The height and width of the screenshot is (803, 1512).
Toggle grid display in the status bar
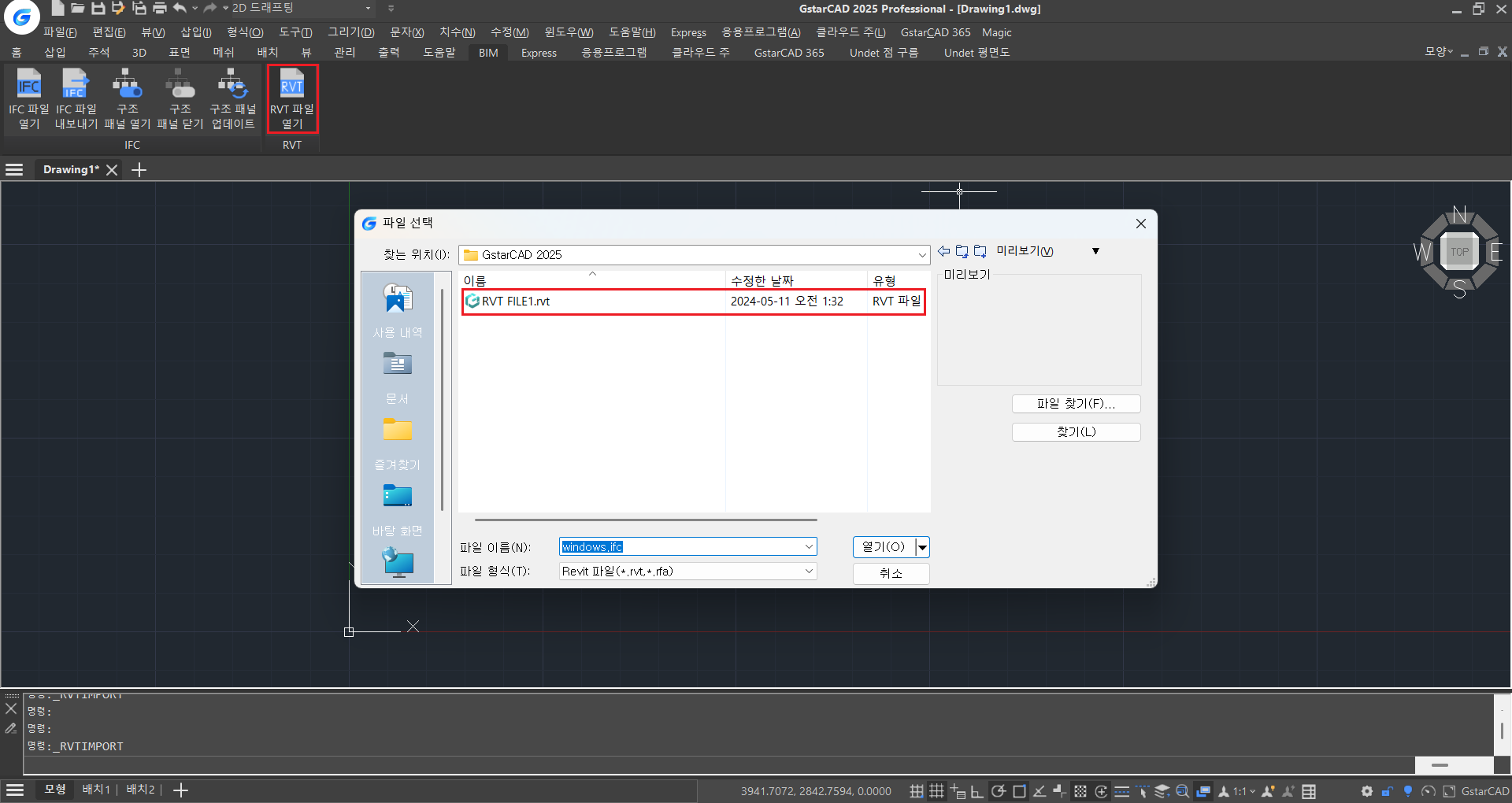tap(936, 791)
